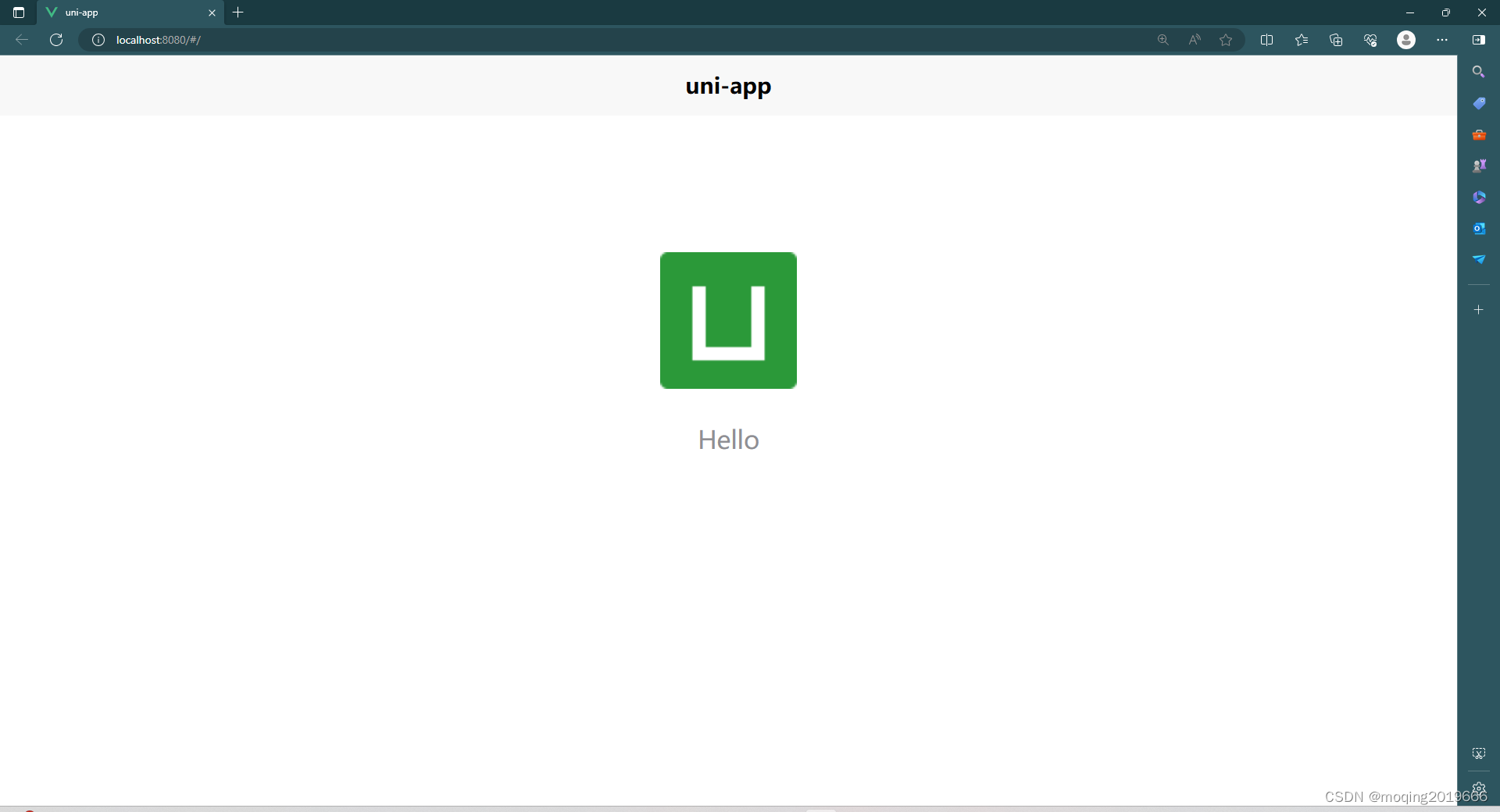Toggle split screen view
This screenshot has width=1500, height=812.
pyautogui.click(x=1267, y=40)
